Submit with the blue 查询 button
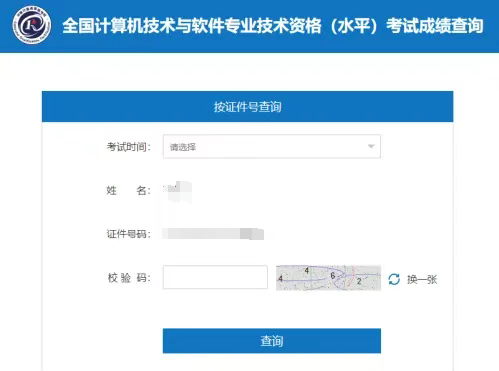This screenshot has width=499, height=371. (272, 341)
